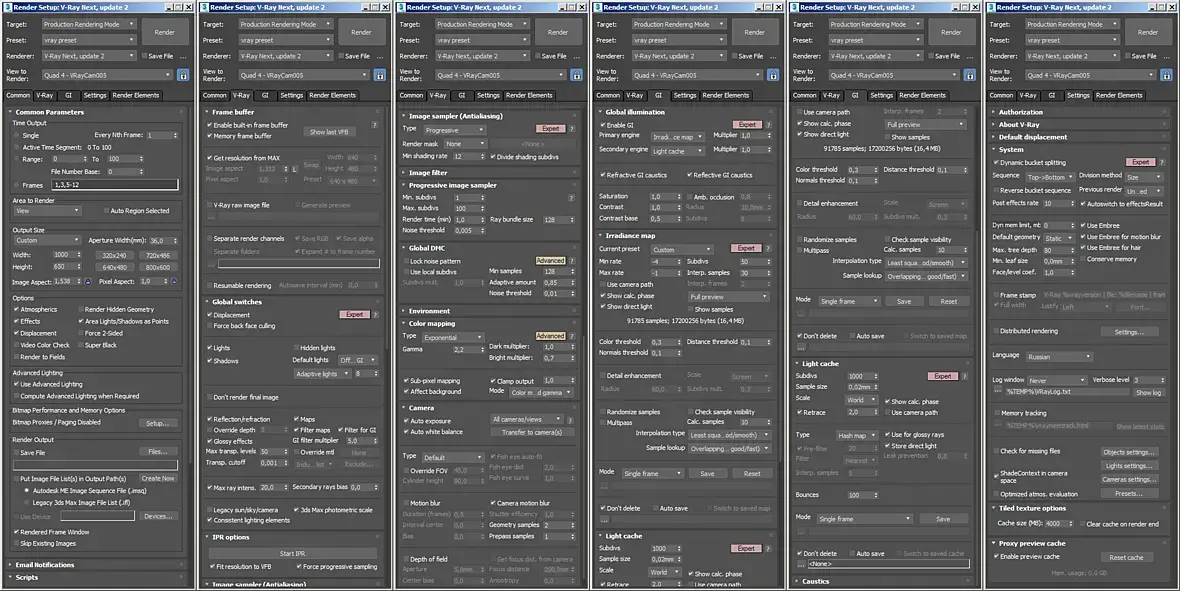Open System rollout help question mark

1162,162
